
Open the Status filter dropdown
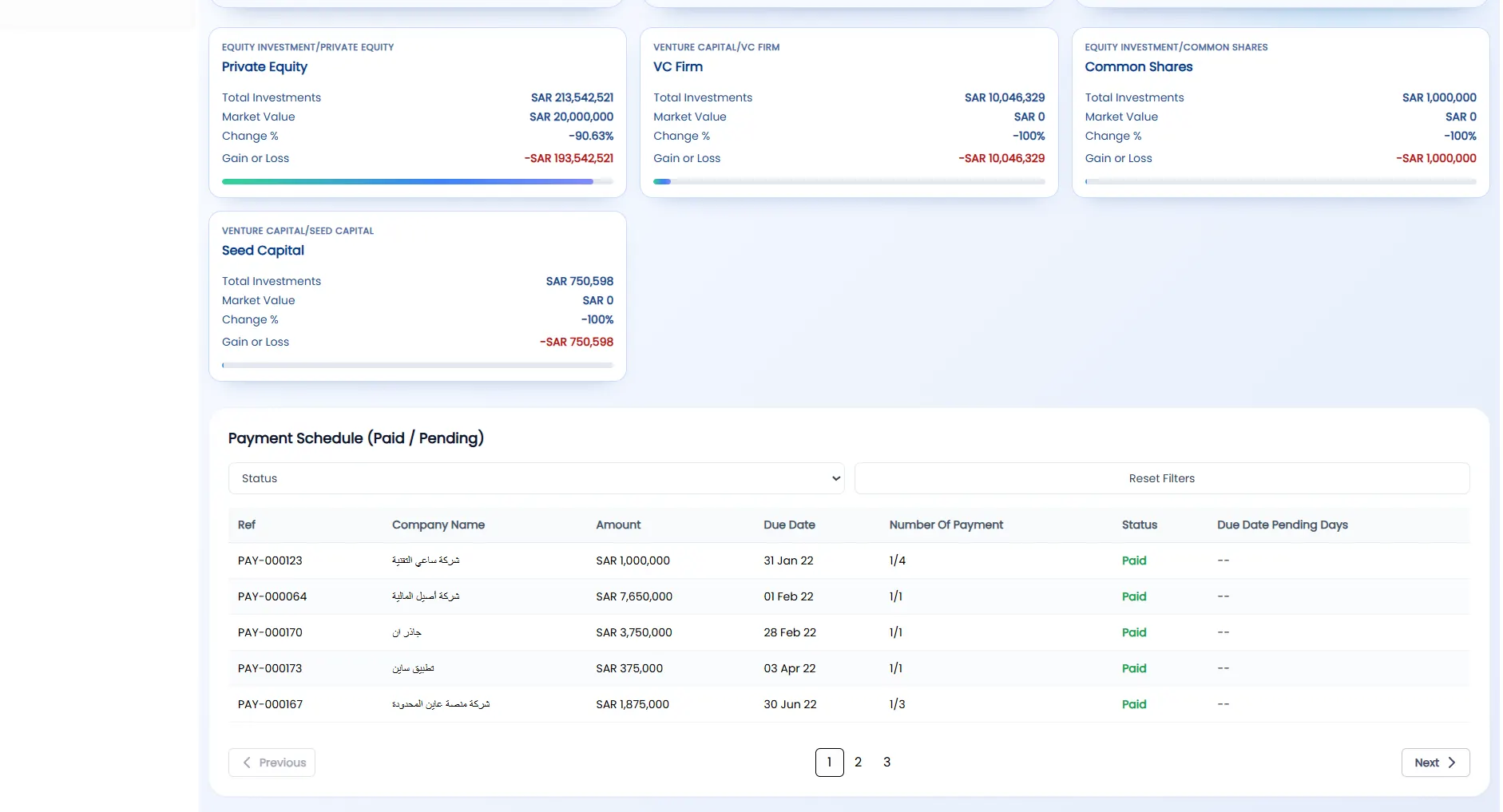tap(536, 478)
